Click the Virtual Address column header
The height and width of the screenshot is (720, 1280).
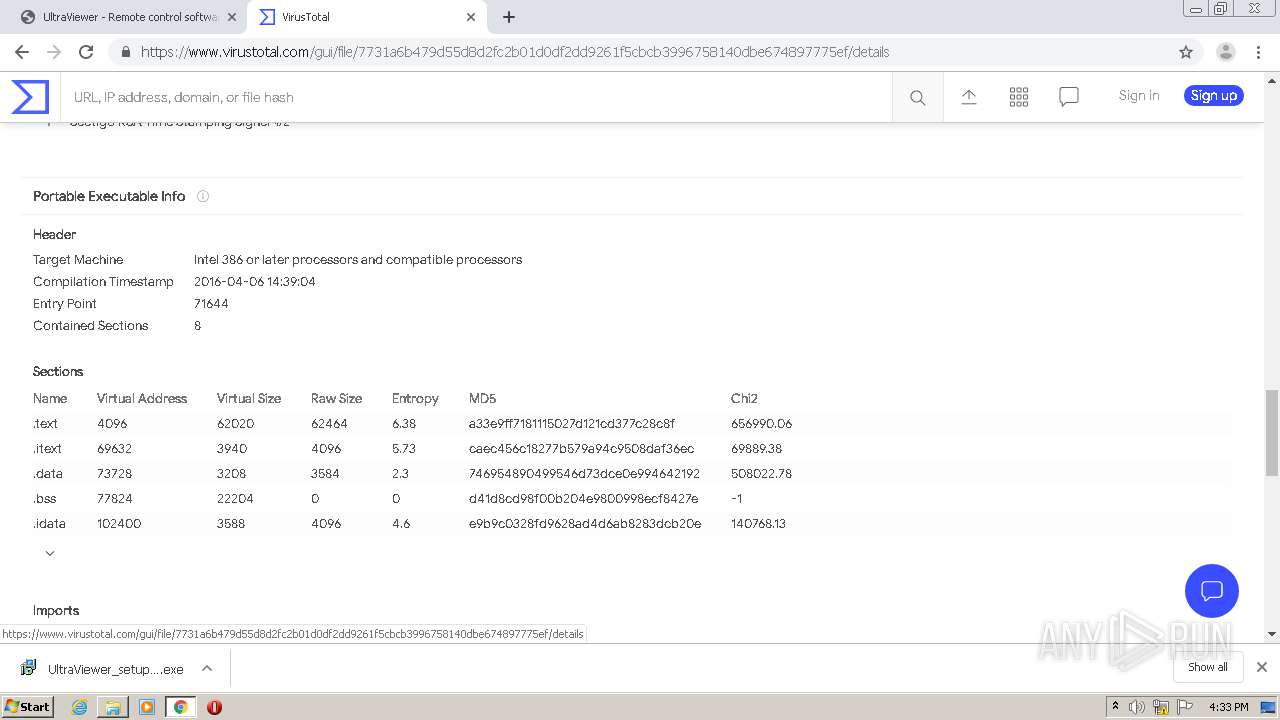point(142,398)
